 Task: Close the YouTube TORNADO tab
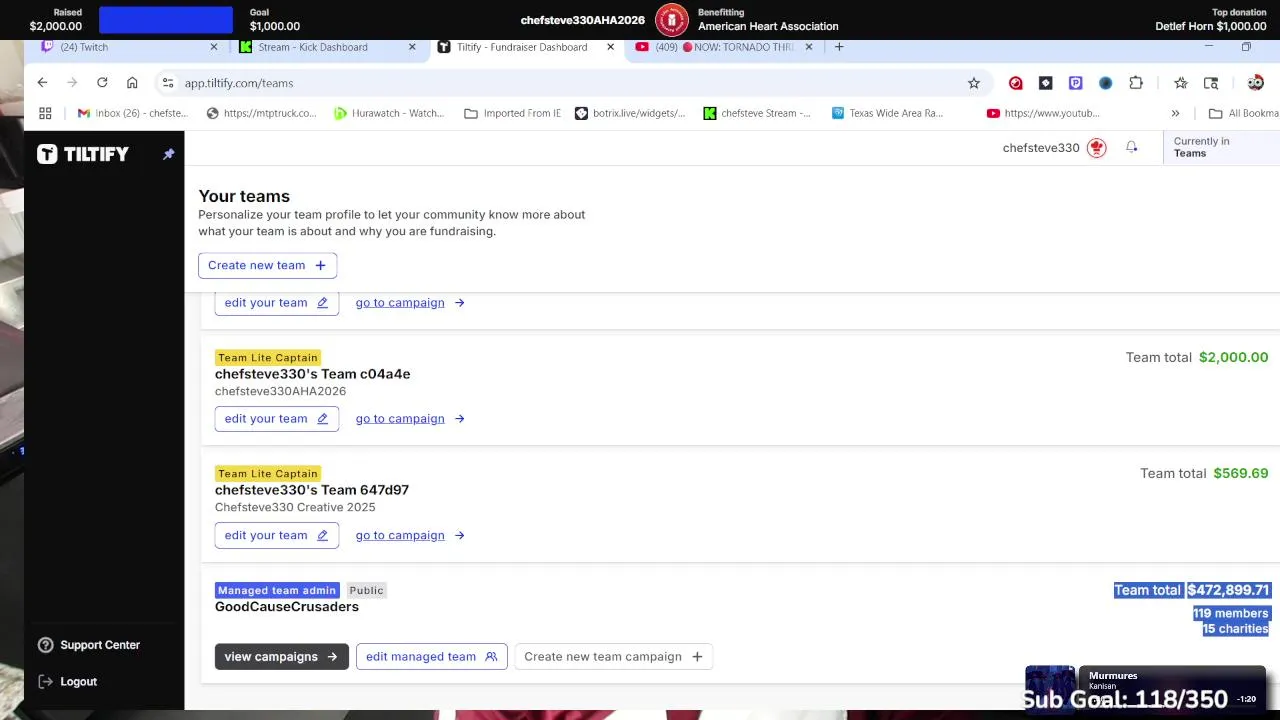click(809, 47)
